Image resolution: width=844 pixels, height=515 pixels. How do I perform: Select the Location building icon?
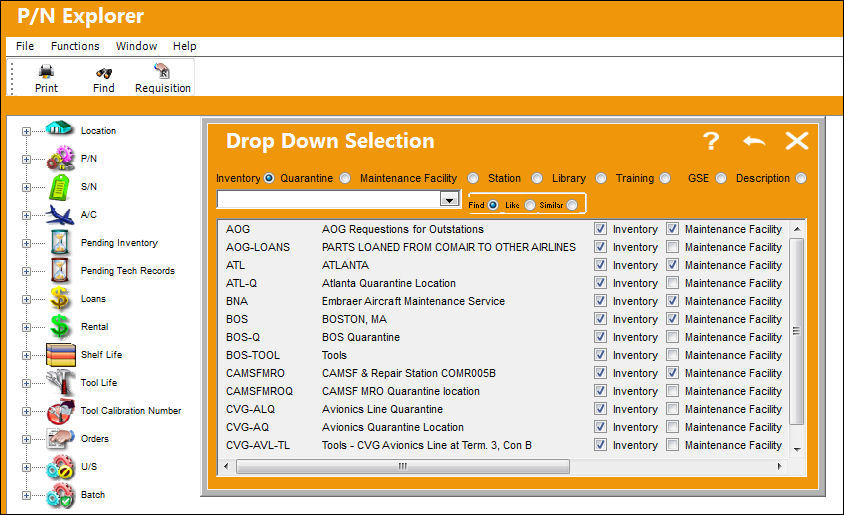pyautogui.click(x=59, y=128)
